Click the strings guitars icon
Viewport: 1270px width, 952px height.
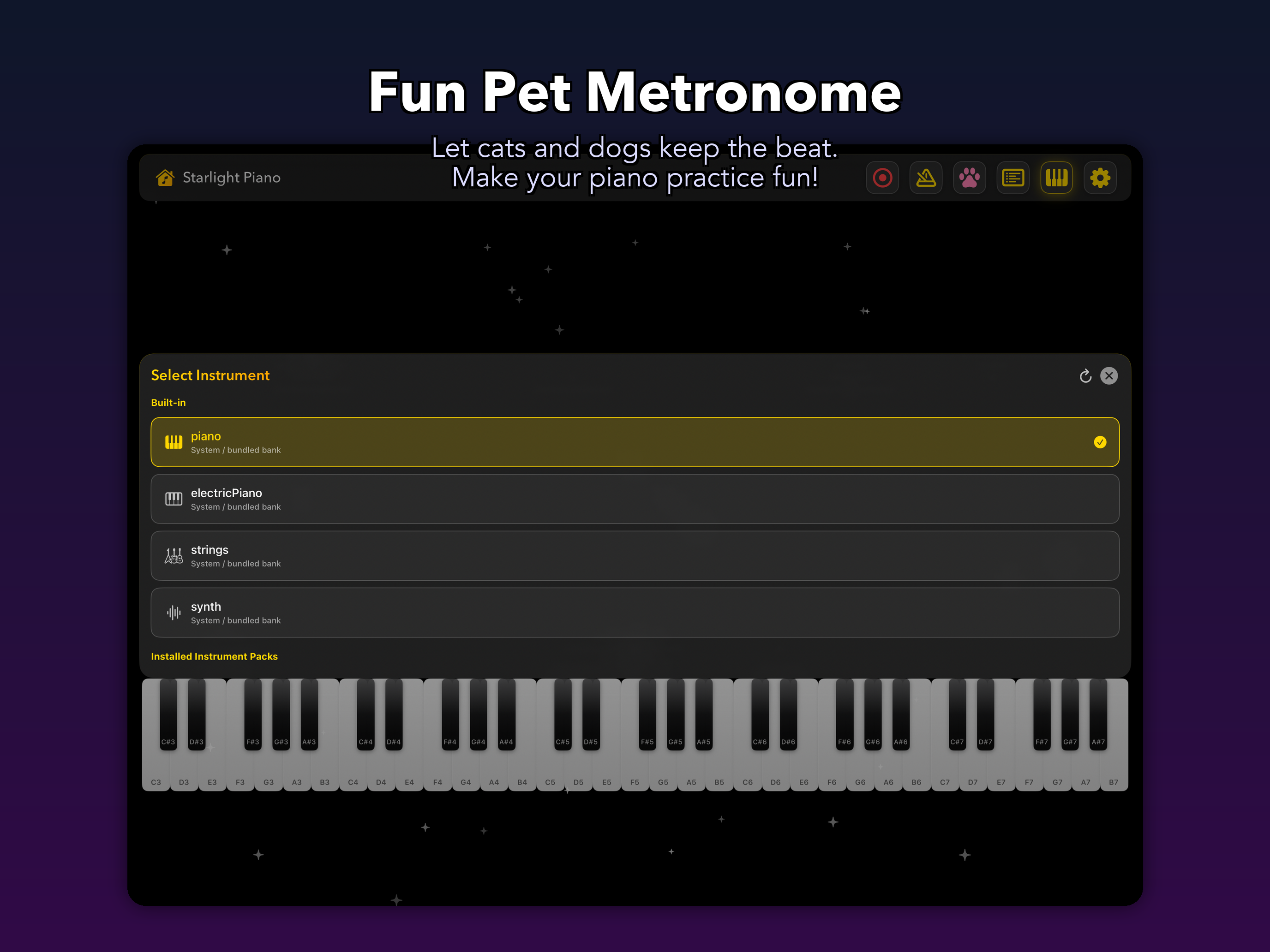[174, 555]
